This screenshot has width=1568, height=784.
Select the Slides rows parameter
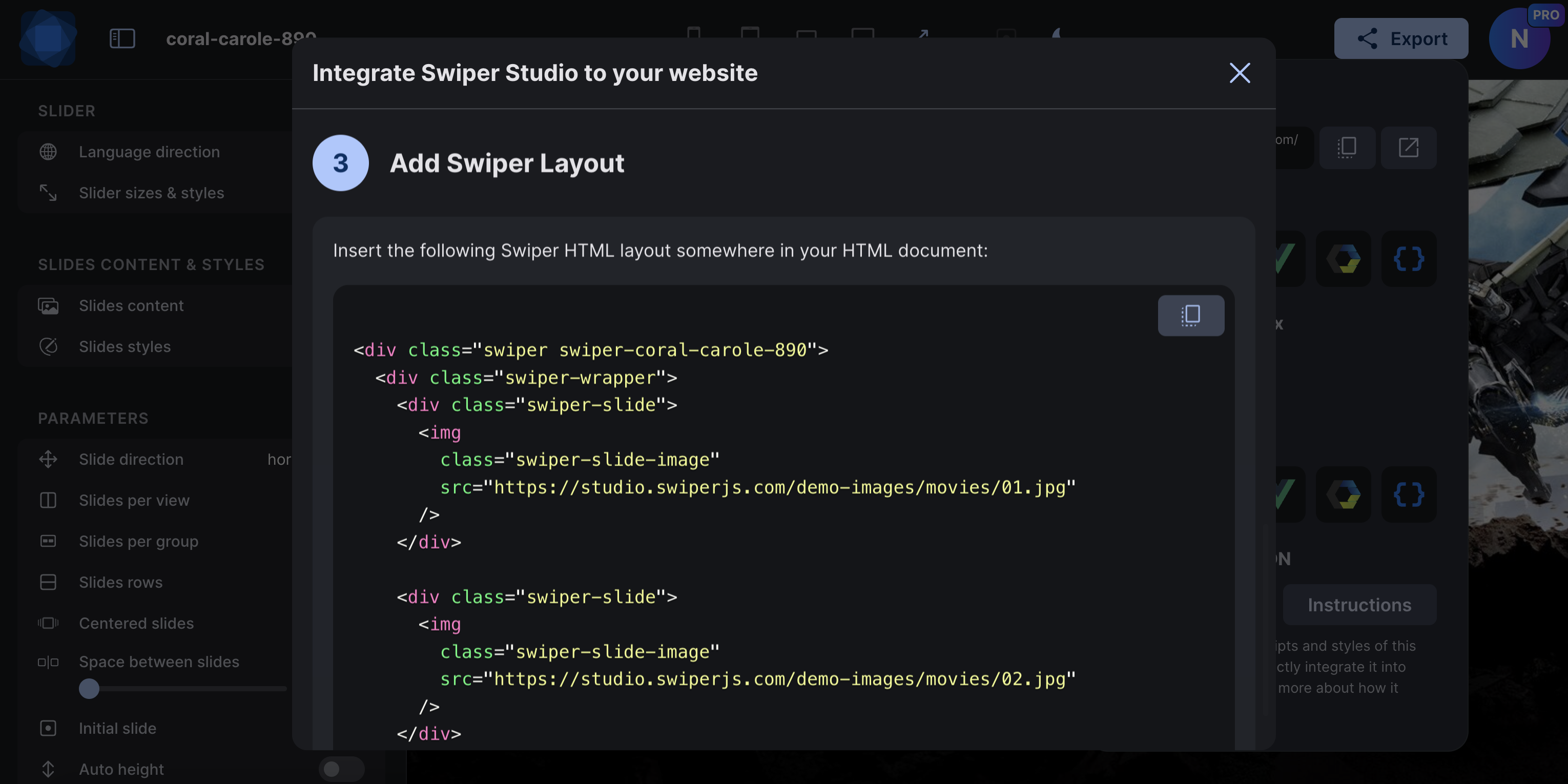coord(155,582)
